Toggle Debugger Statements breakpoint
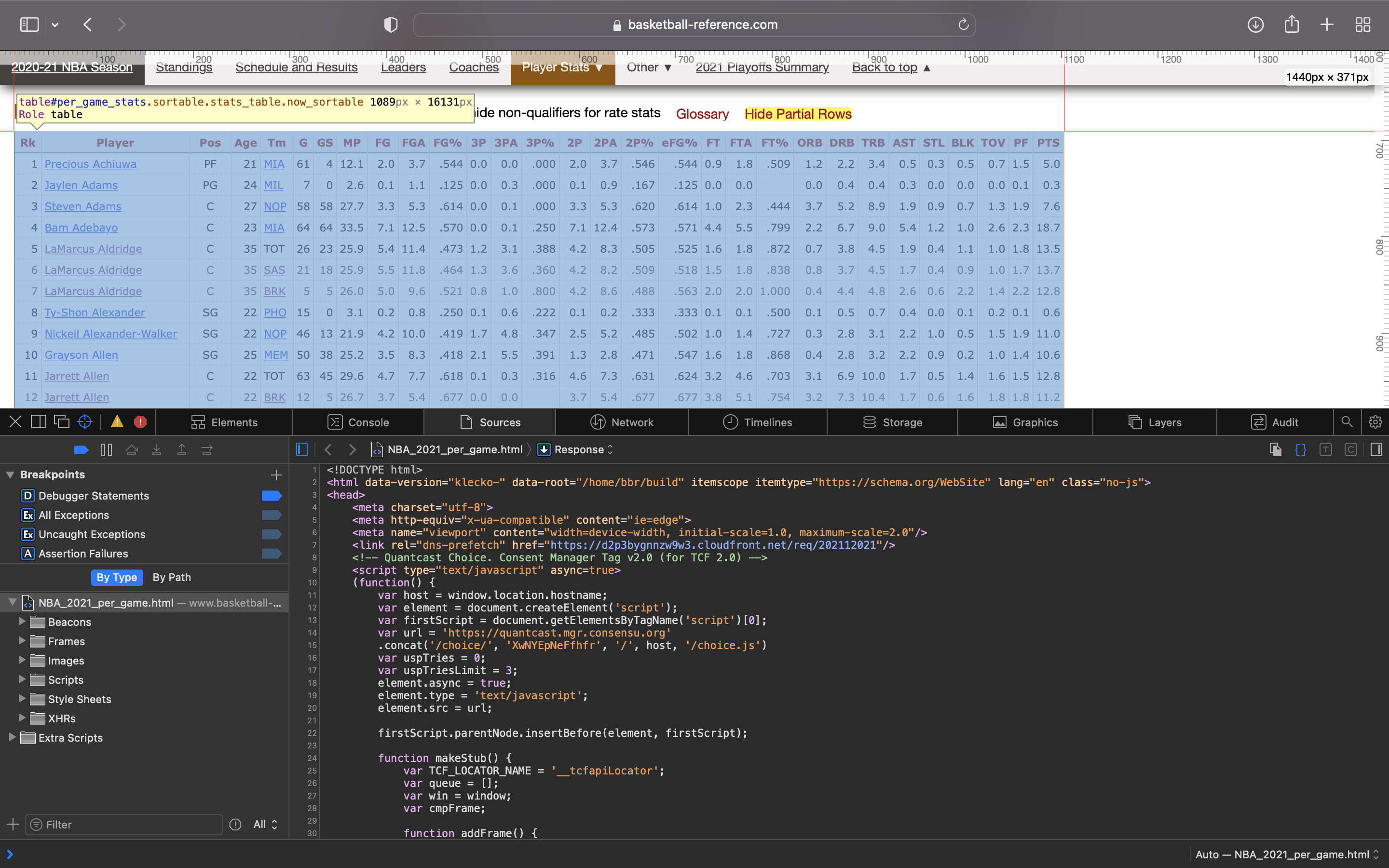 point(272,495)
